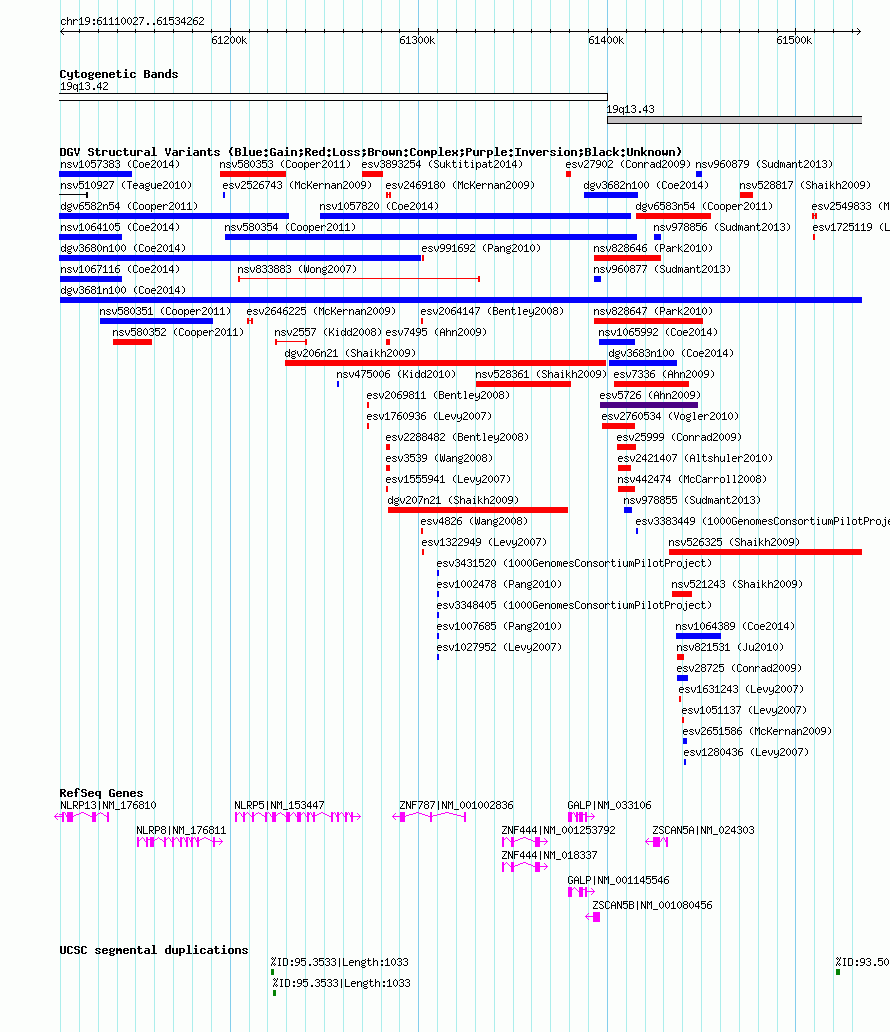Image resolution: width=890 pixels, height=1032 pixels.
Task: Click the blue nsv580354 (Cooper2011) gain bar
Action: click(x=431, y=237)
